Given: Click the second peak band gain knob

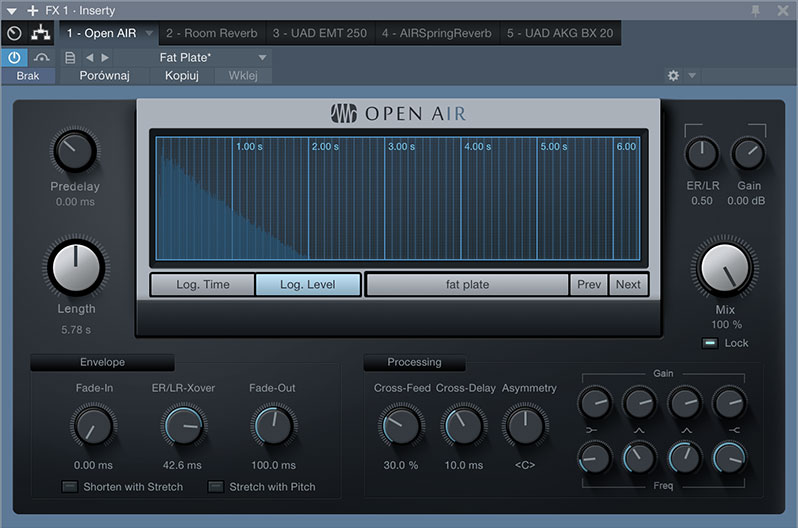Looking at the screenshot, I should coord(685,403).
